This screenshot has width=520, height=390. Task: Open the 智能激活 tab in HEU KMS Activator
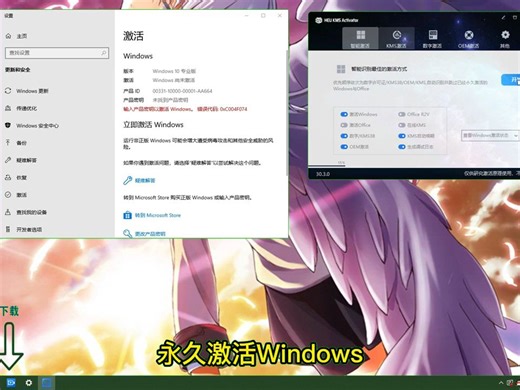click(x=360, y=38)
